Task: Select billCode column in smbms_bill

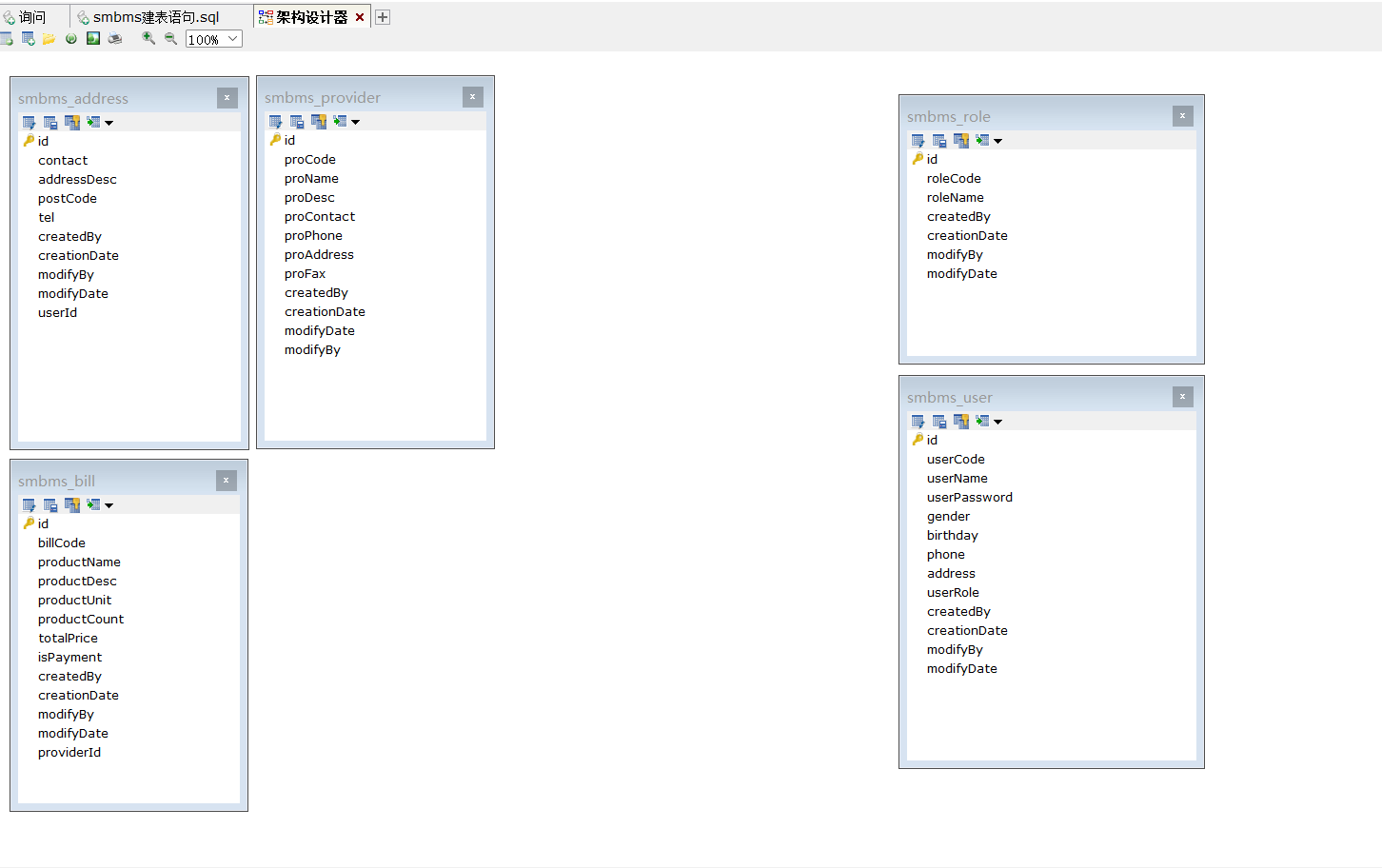Action: point(62,542)
